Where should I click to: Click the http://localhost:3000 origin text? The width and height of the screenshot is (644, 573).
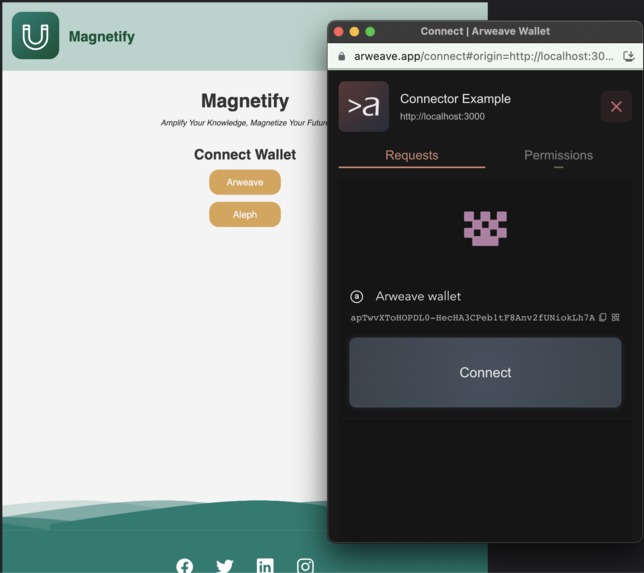point(442,116)
